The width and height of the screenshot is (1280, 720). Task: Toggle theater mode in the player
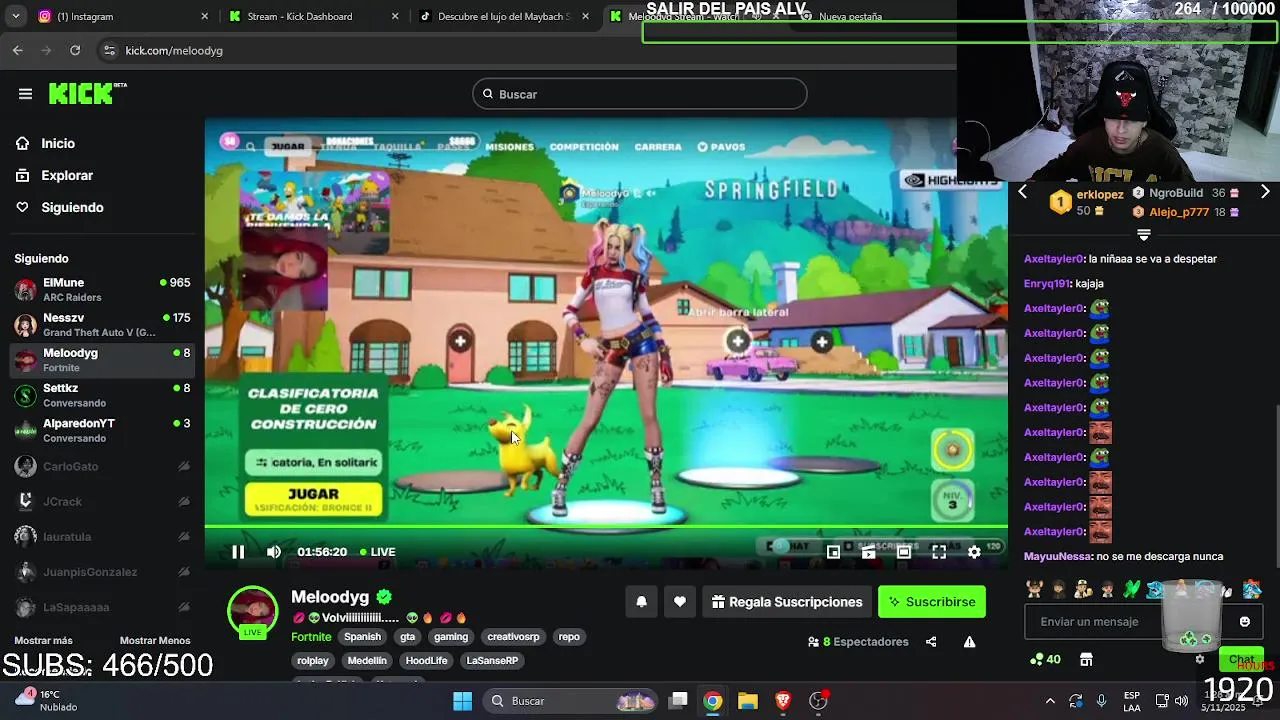click(904, 552)
